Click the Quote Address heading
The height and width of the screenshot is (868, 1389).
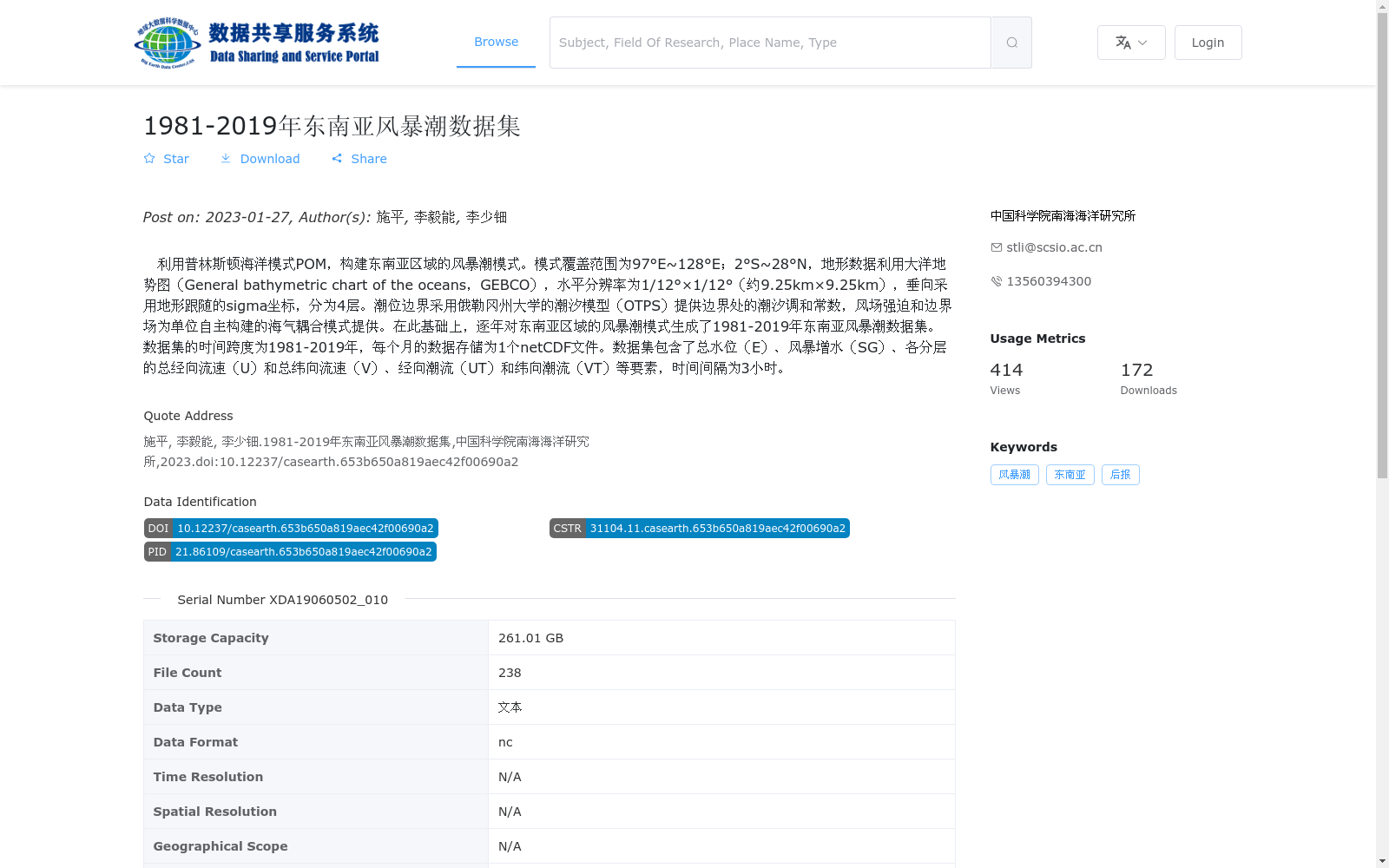tap(188, 416)
